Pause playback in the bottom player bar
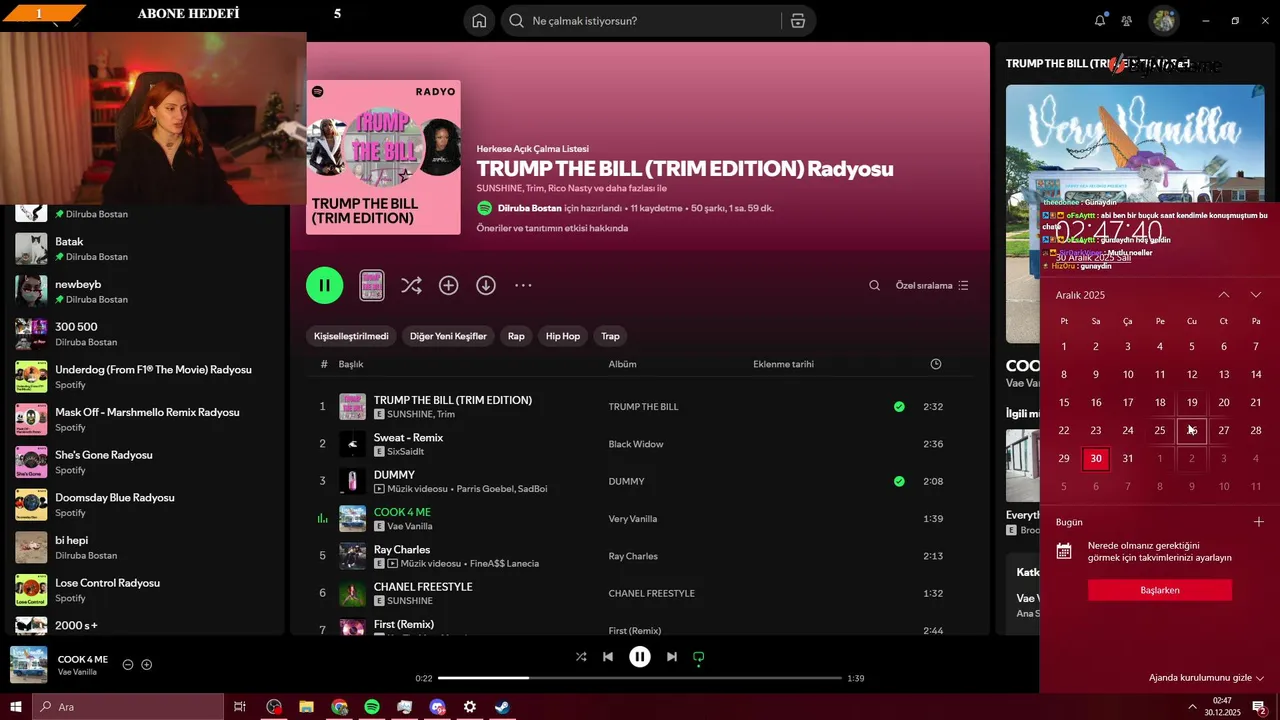 point(640,657)
